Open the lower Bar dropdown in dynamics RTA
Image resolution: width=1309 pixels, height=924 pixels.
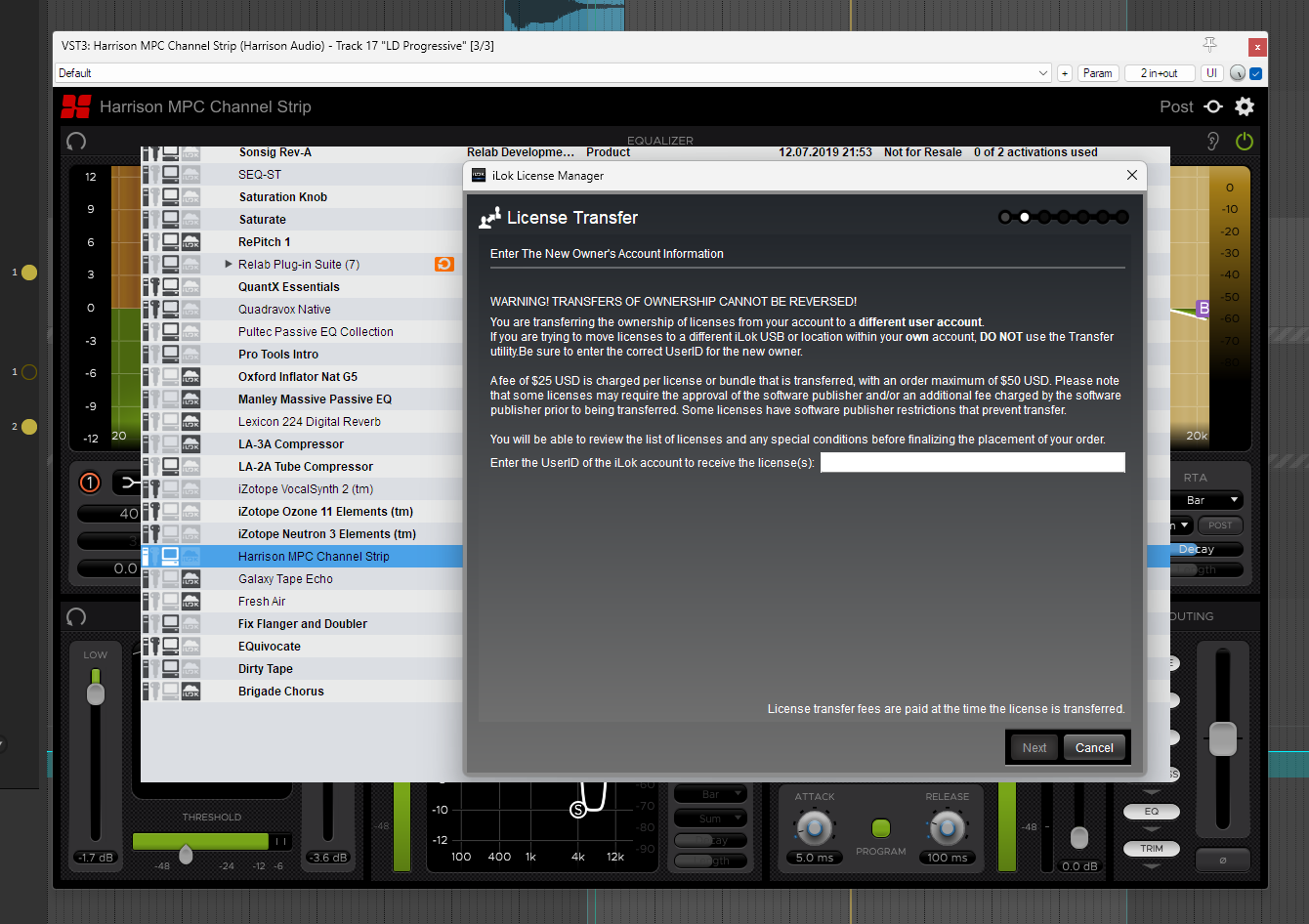[710, 794]
